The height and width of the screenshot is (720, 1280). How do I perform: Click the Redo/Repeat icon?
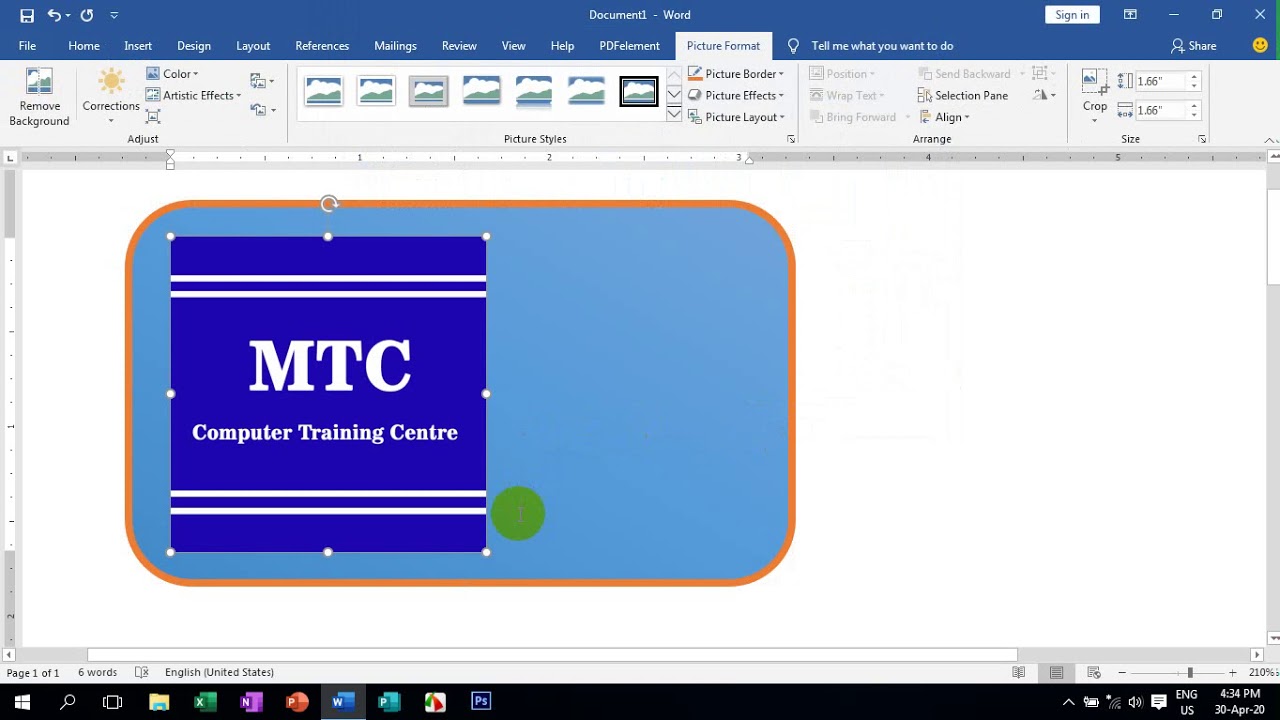click(x=87, y=15)
